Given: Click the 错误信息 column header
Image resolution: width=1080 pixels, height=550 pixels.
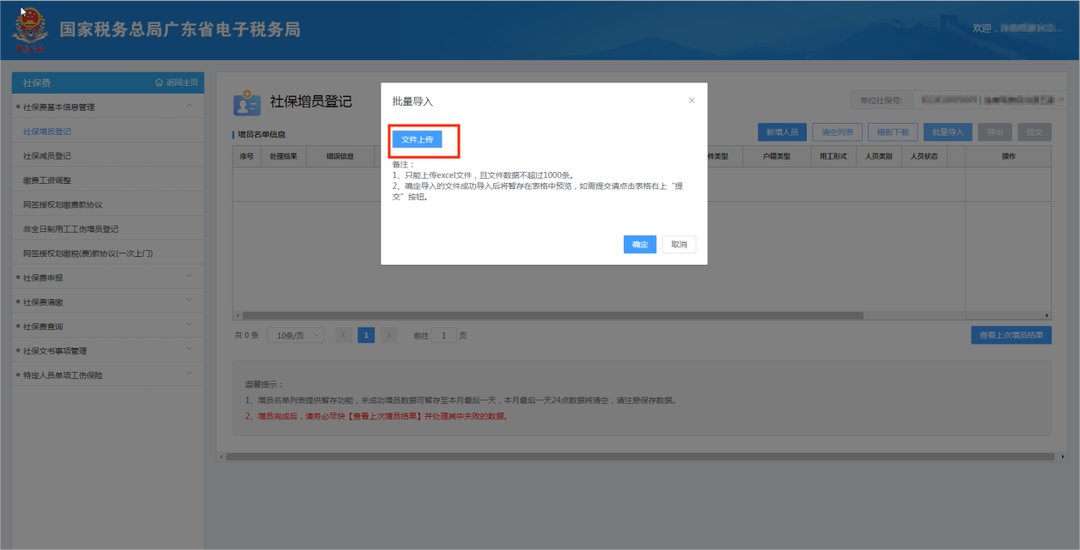Looking at the screenshot, I should click(340, 156).
